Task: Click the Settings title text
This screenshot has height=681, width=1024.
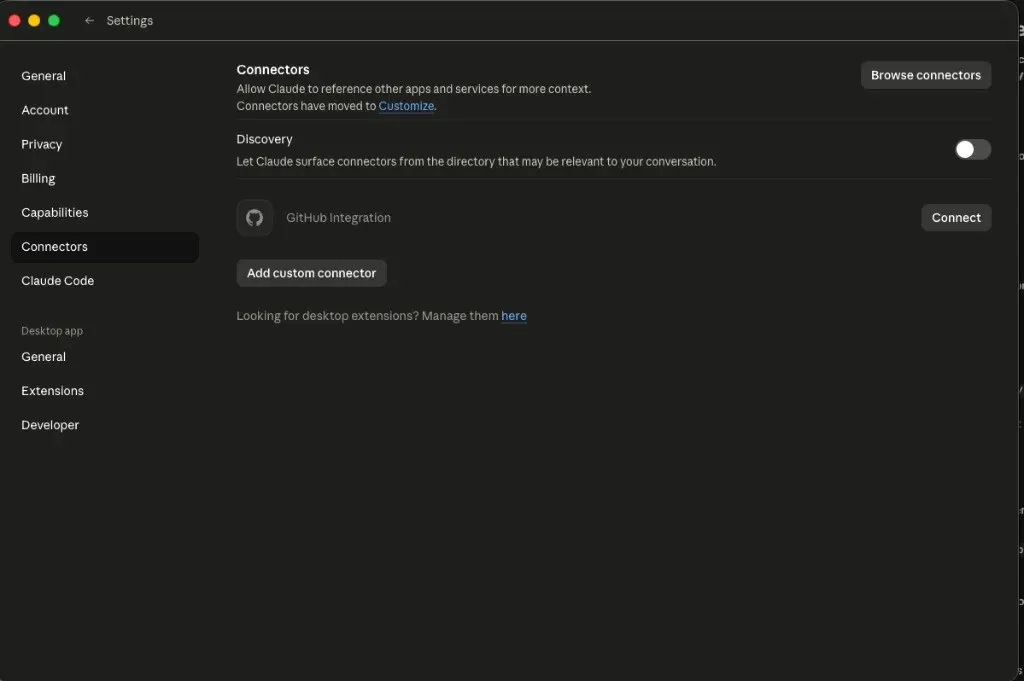Action: [130, 21]
